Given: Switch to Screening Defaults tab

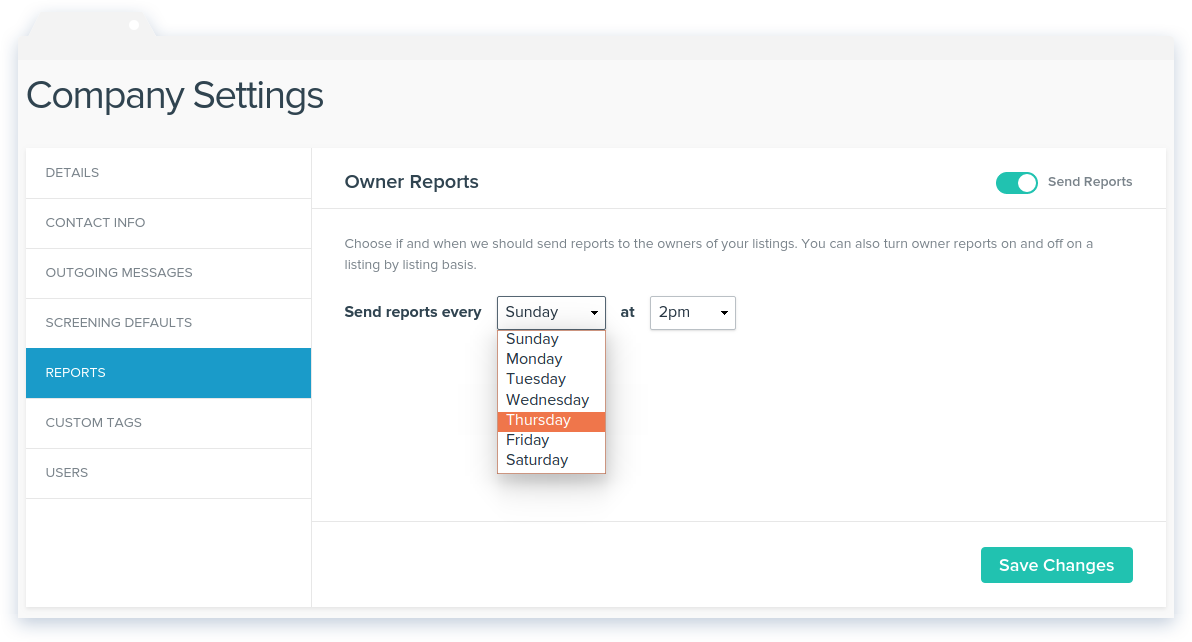Looking at the screenshot, I should pos(169,323).
